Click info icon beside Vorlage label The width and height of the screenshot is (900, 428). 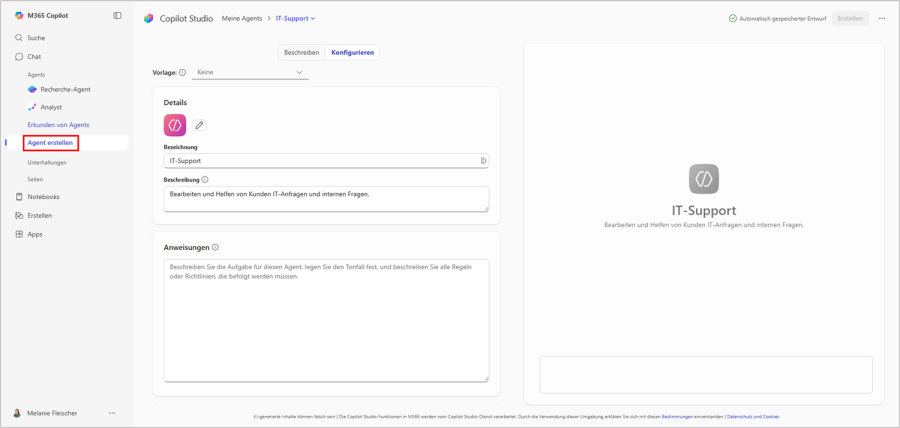click(x=183, y=73)
